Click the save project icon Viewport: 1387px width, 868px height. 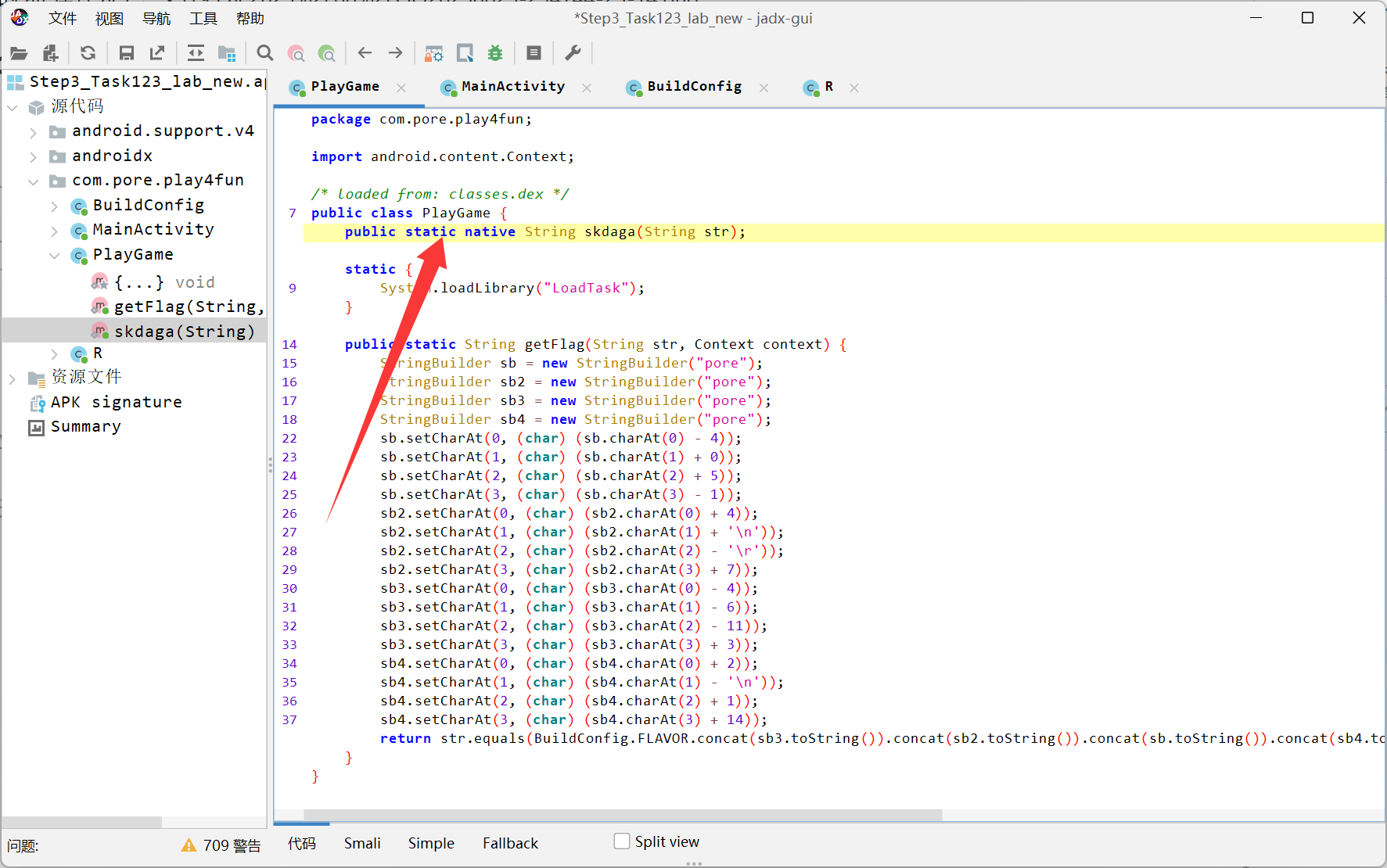coord(126,53)
